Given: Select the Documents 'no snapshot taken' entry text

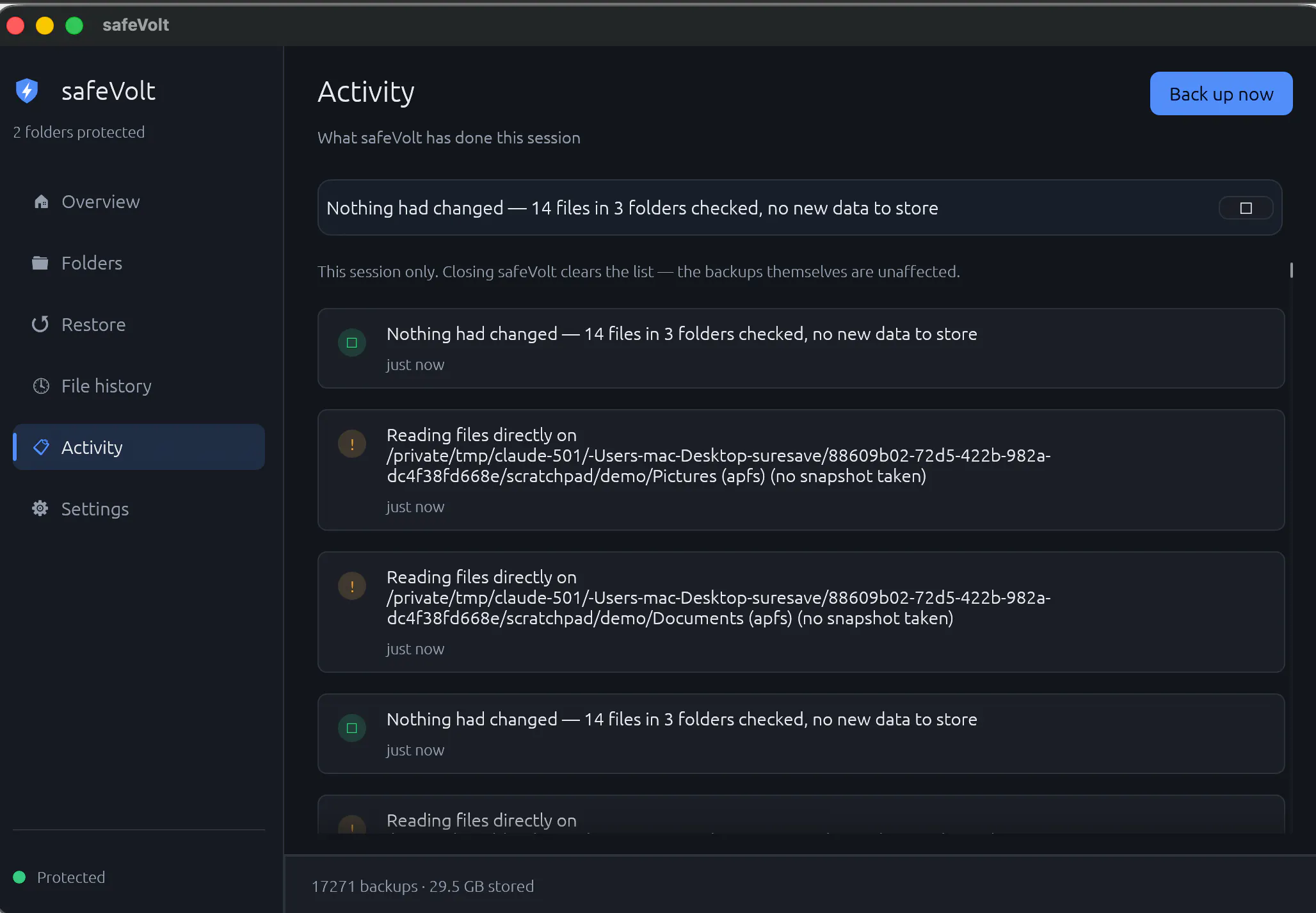Looking at the screenshot, I should pyautogui.click(x=718, y=597).
